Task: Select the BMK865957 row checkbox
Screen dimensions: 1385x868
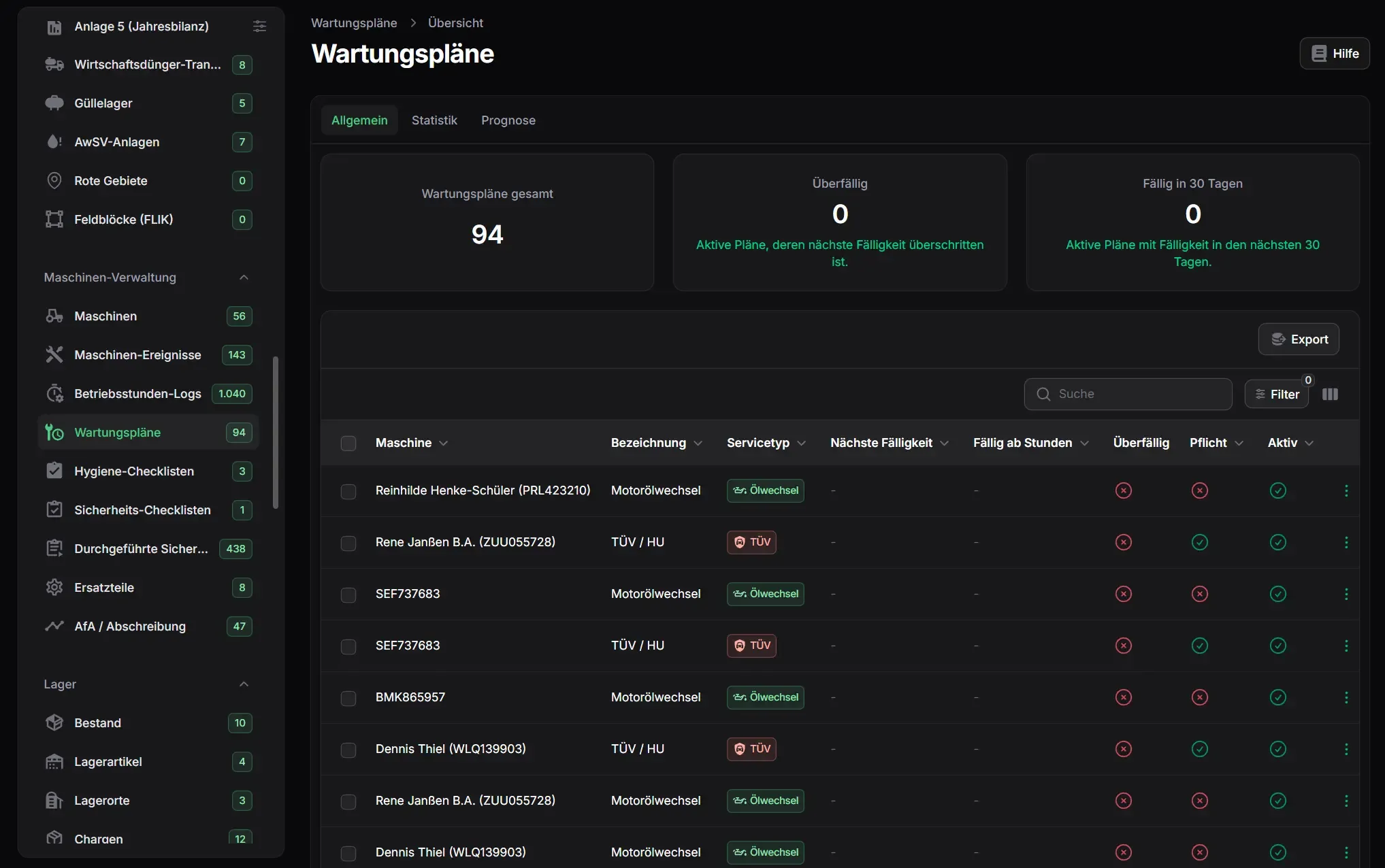Action: tap(348, 699)
